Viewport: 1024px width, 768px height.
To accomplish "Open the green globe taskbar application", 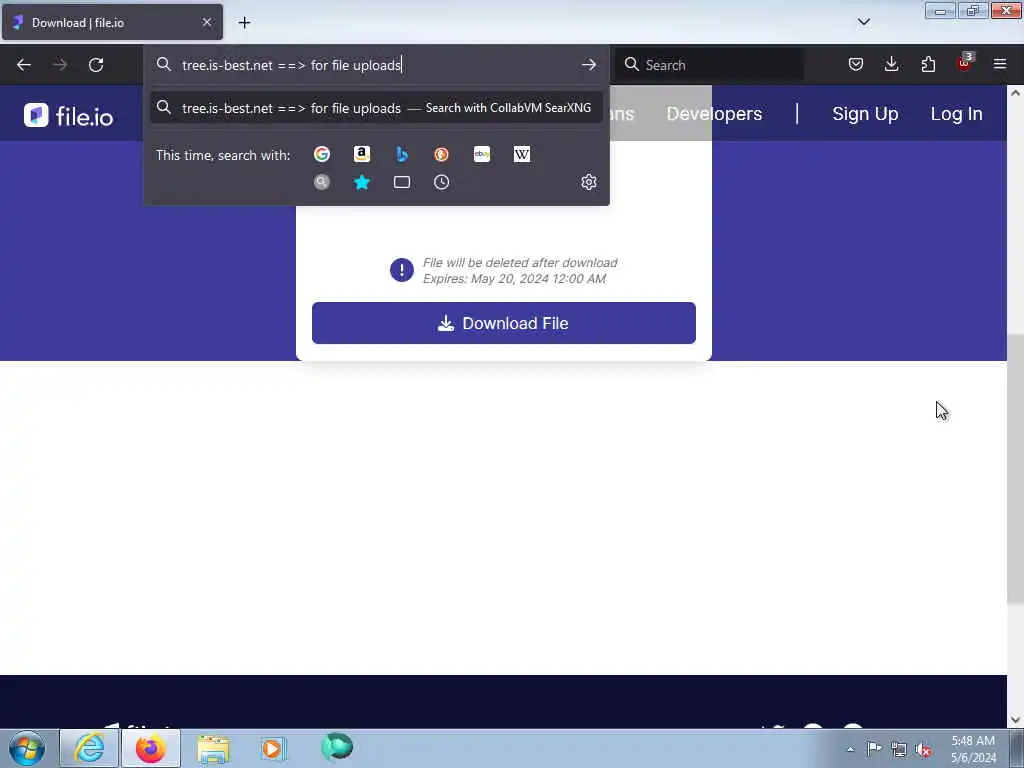I will (x=337, y=747).
